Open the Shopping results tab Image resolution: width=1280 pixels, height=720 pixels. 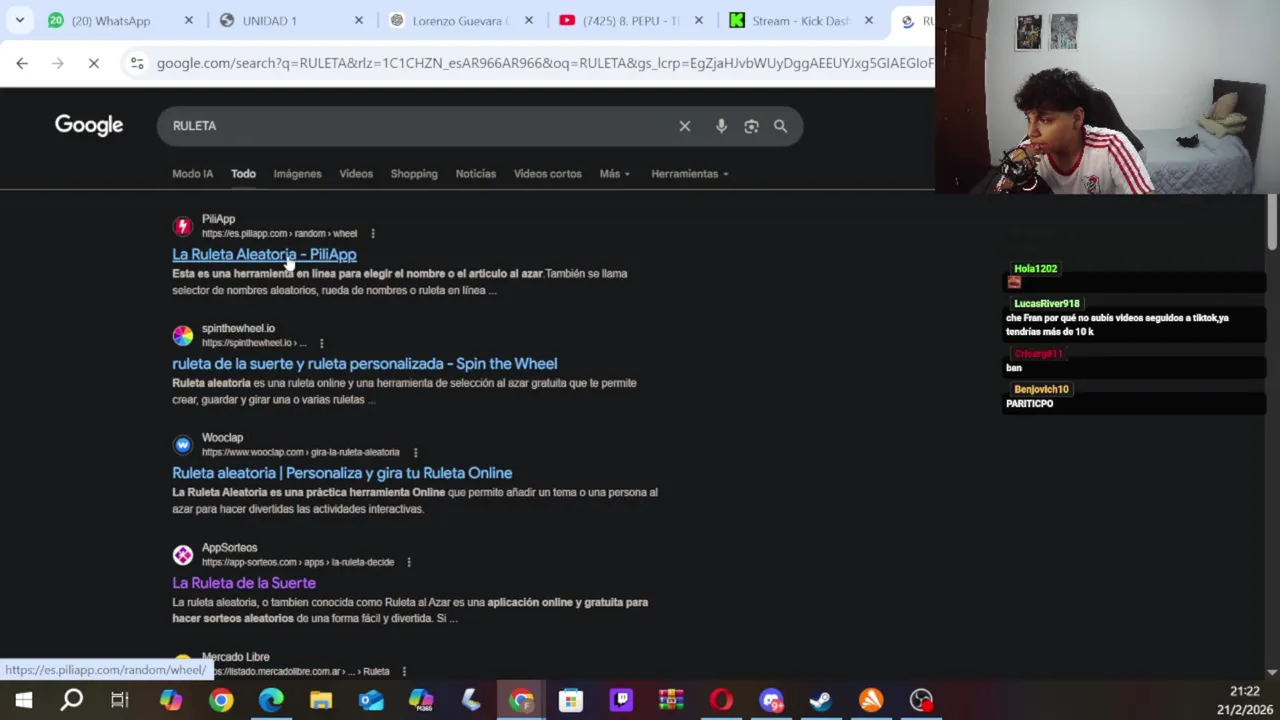[414, 173]
